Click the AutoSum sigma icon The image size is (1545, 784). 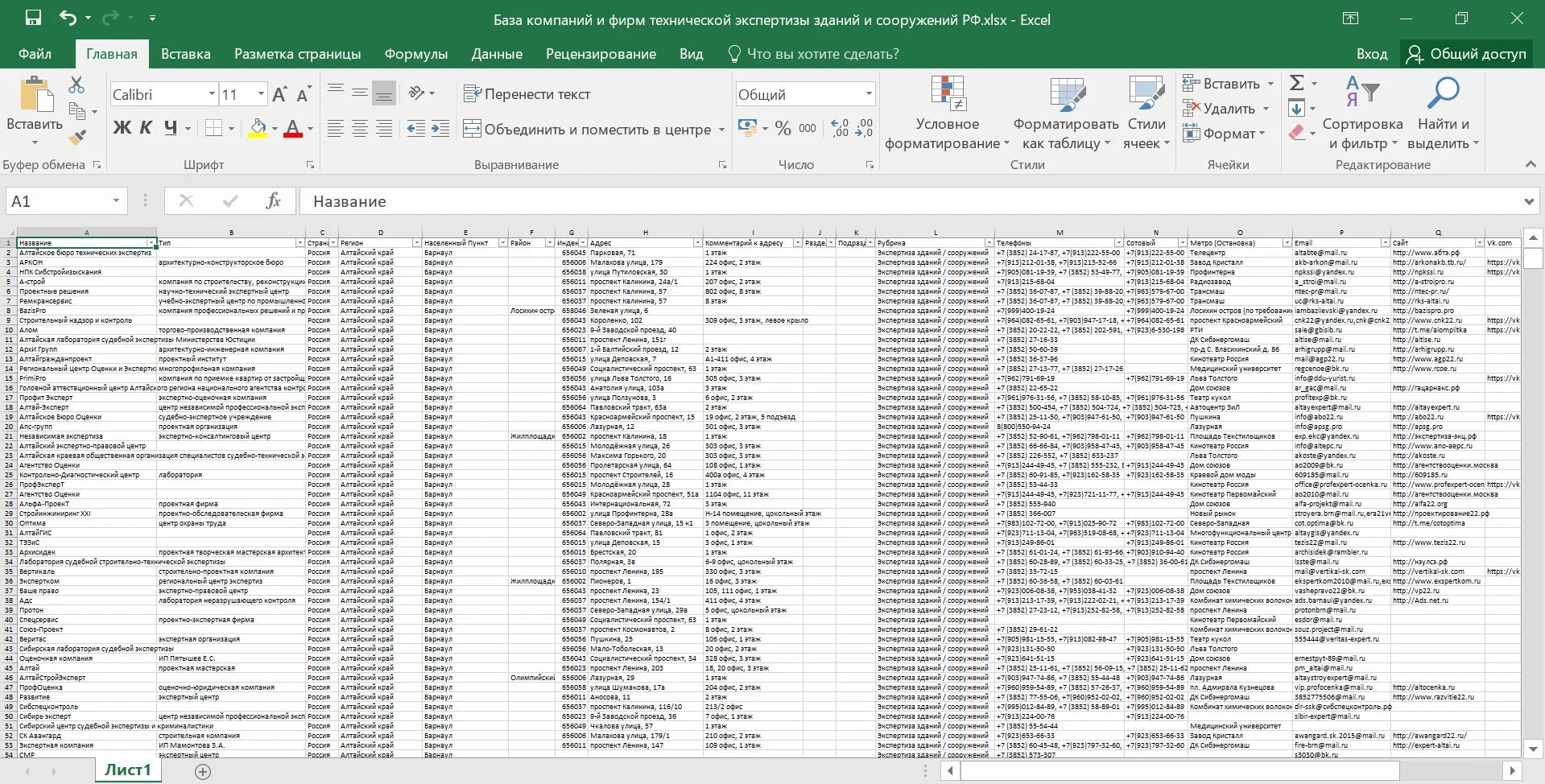coord(1296,83)
